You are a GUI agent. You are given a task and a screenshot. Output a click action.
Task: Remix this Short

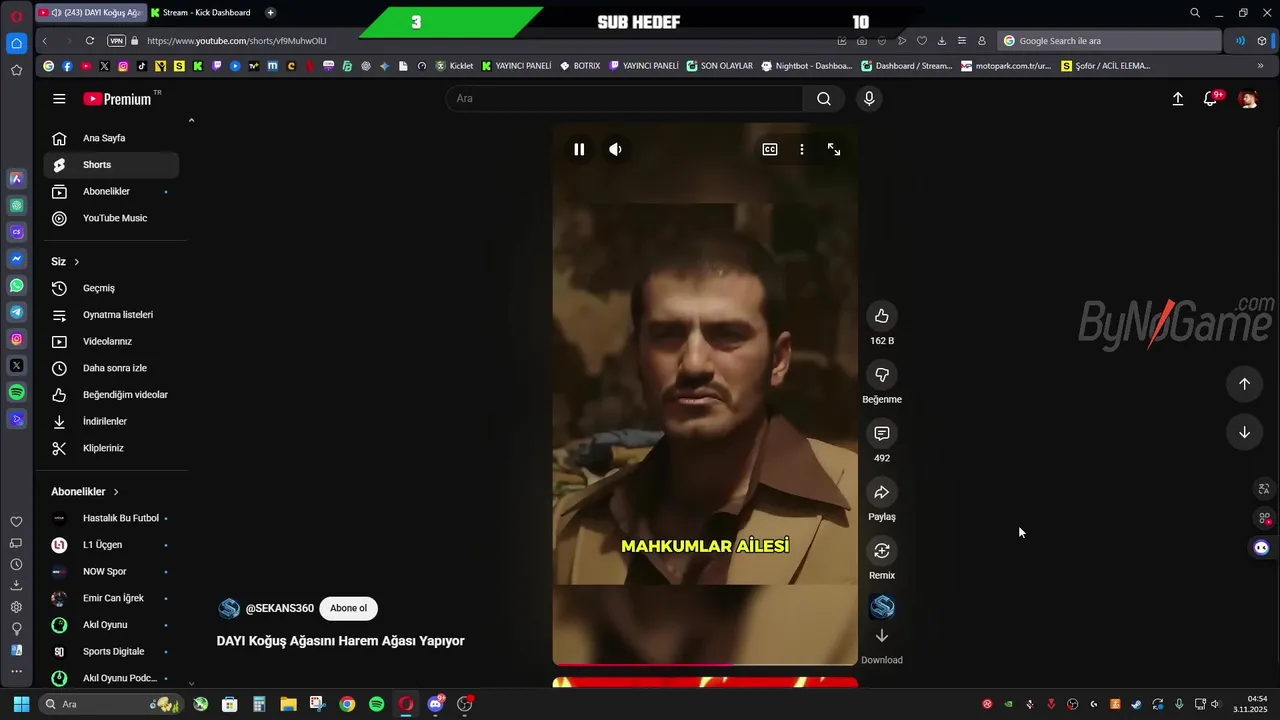point(882,551)
